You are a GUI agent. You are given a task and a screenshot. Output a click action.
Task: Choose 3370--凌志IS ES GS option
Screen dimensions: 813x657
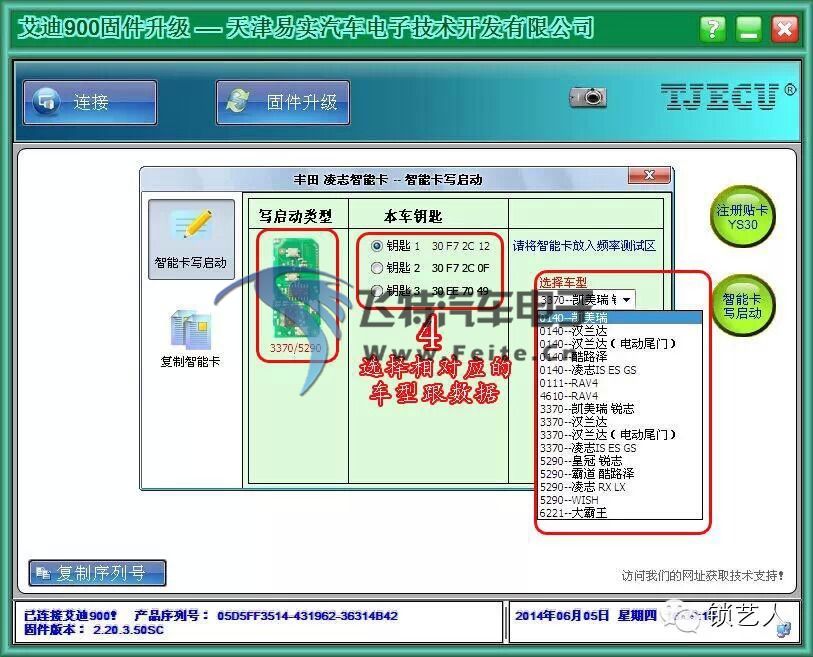(x=620, y=448)
